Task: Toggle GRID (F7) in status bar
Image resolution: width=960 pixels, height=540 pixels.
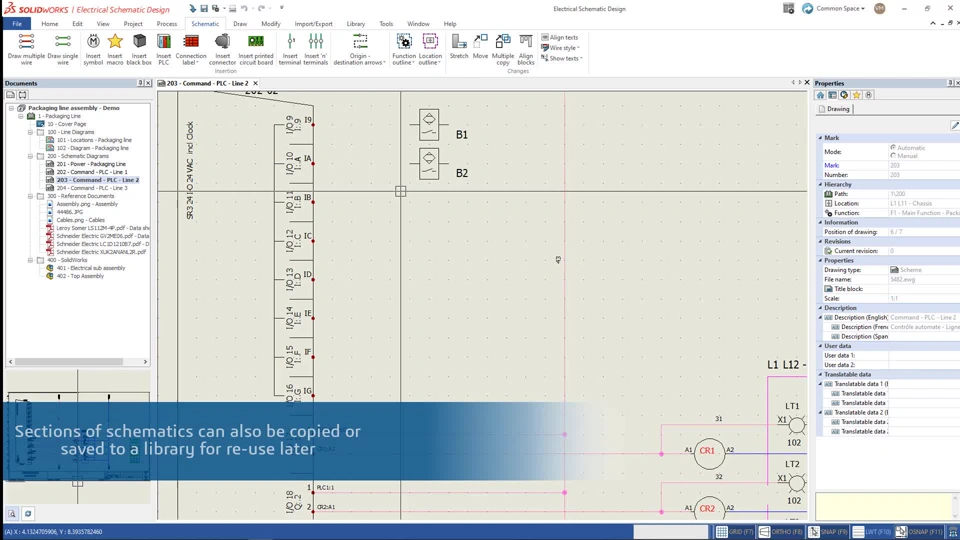Action: [735, 531]
